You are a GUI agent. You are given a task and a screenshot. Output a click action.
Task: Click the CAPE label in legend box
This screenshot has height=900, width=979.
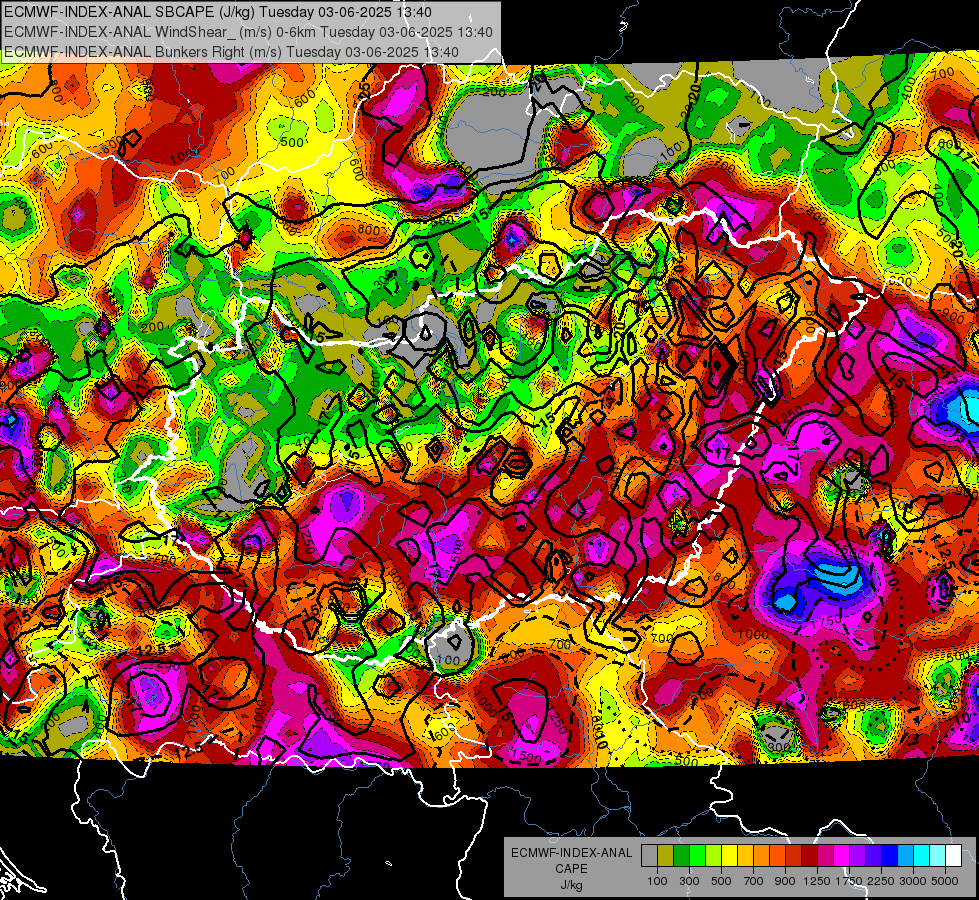tap(571, 868)
